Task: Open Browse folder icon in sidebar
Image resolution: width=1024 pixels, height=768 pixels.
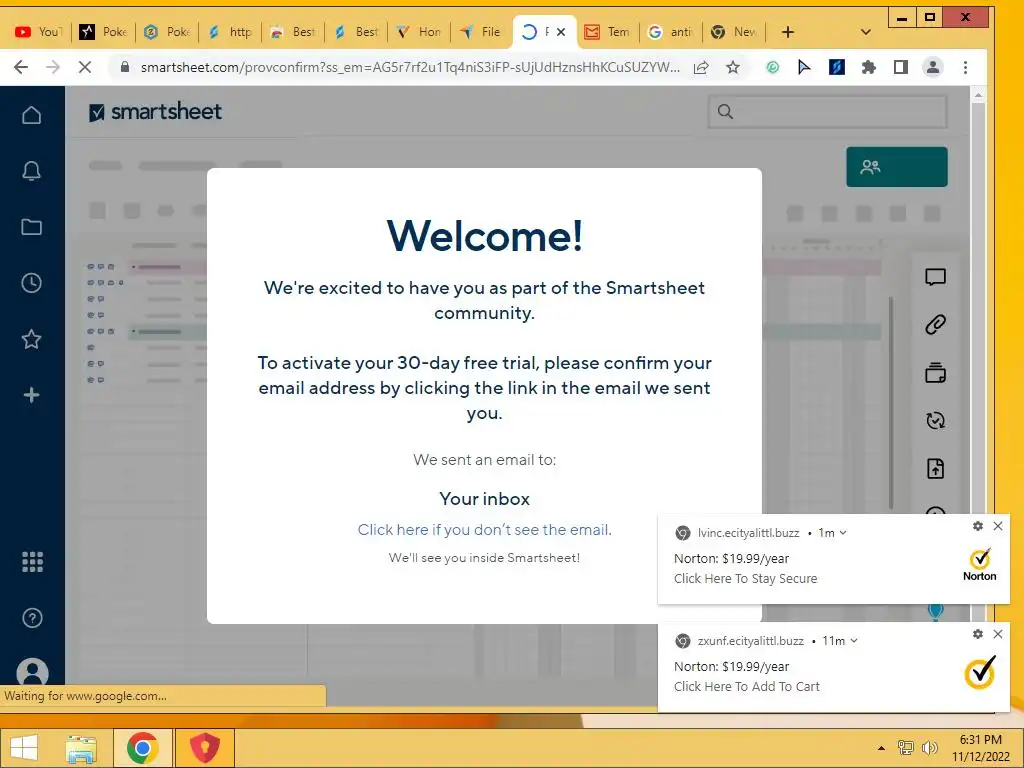Action: coord(31,227)
